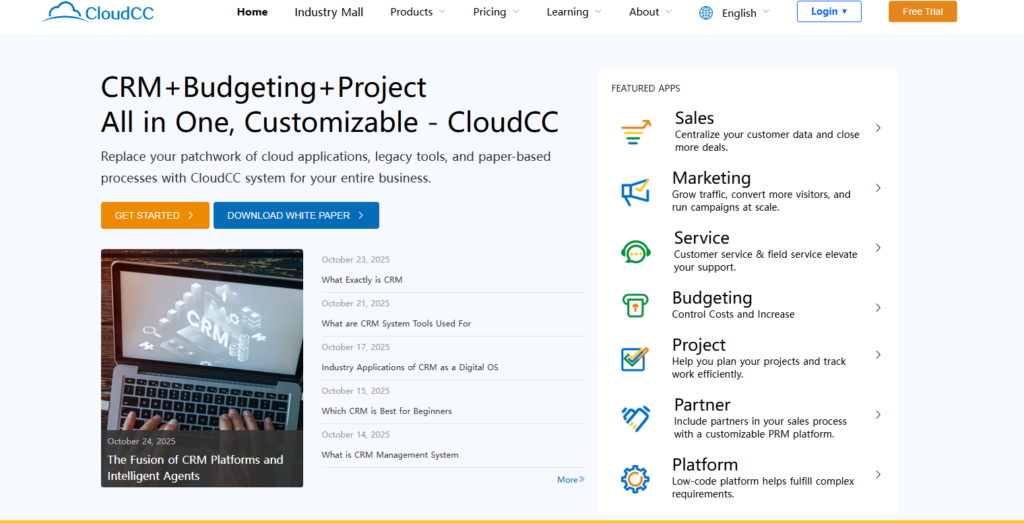This screenshot has height=523, width=1024.
Task: Click the Project checklist icon
Action: [635, 358]
